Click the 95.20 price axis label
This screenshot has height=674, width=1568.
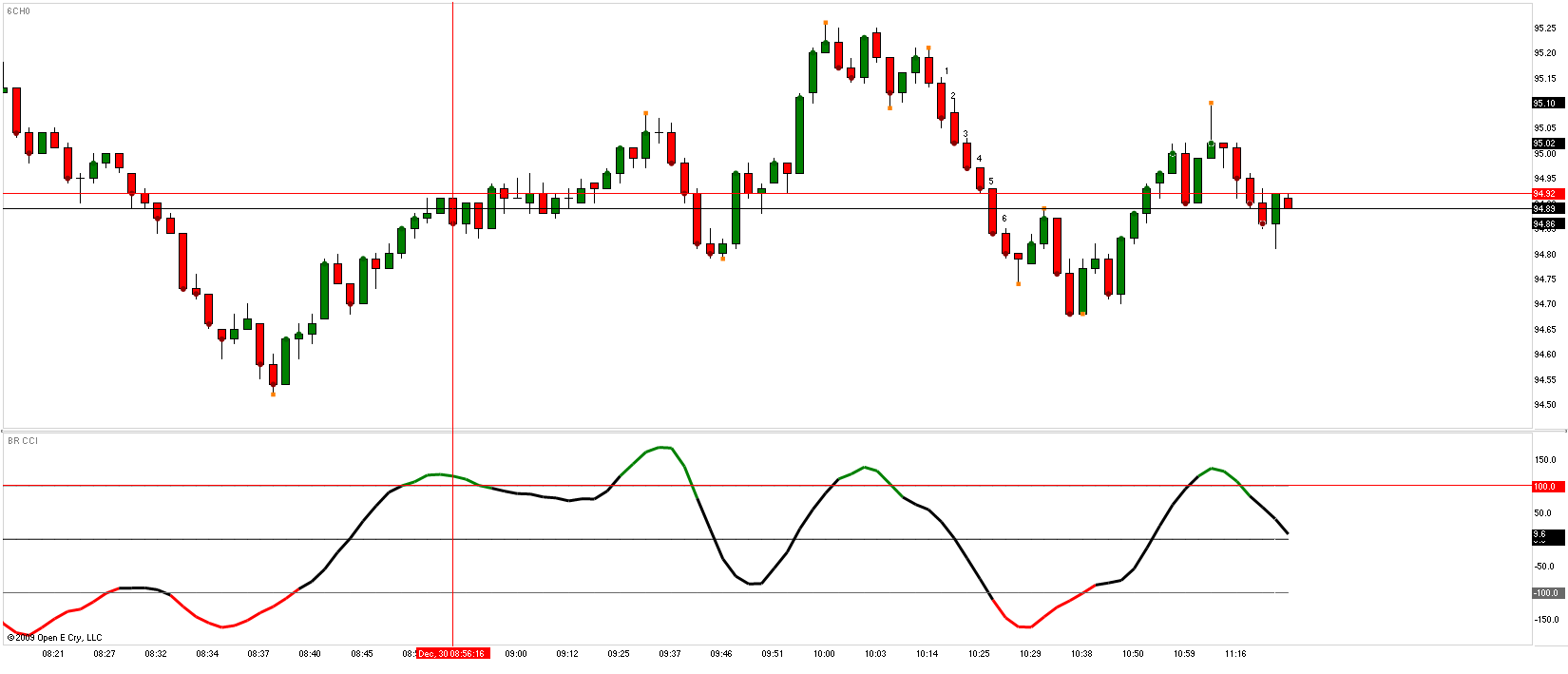pos(1545,53)
